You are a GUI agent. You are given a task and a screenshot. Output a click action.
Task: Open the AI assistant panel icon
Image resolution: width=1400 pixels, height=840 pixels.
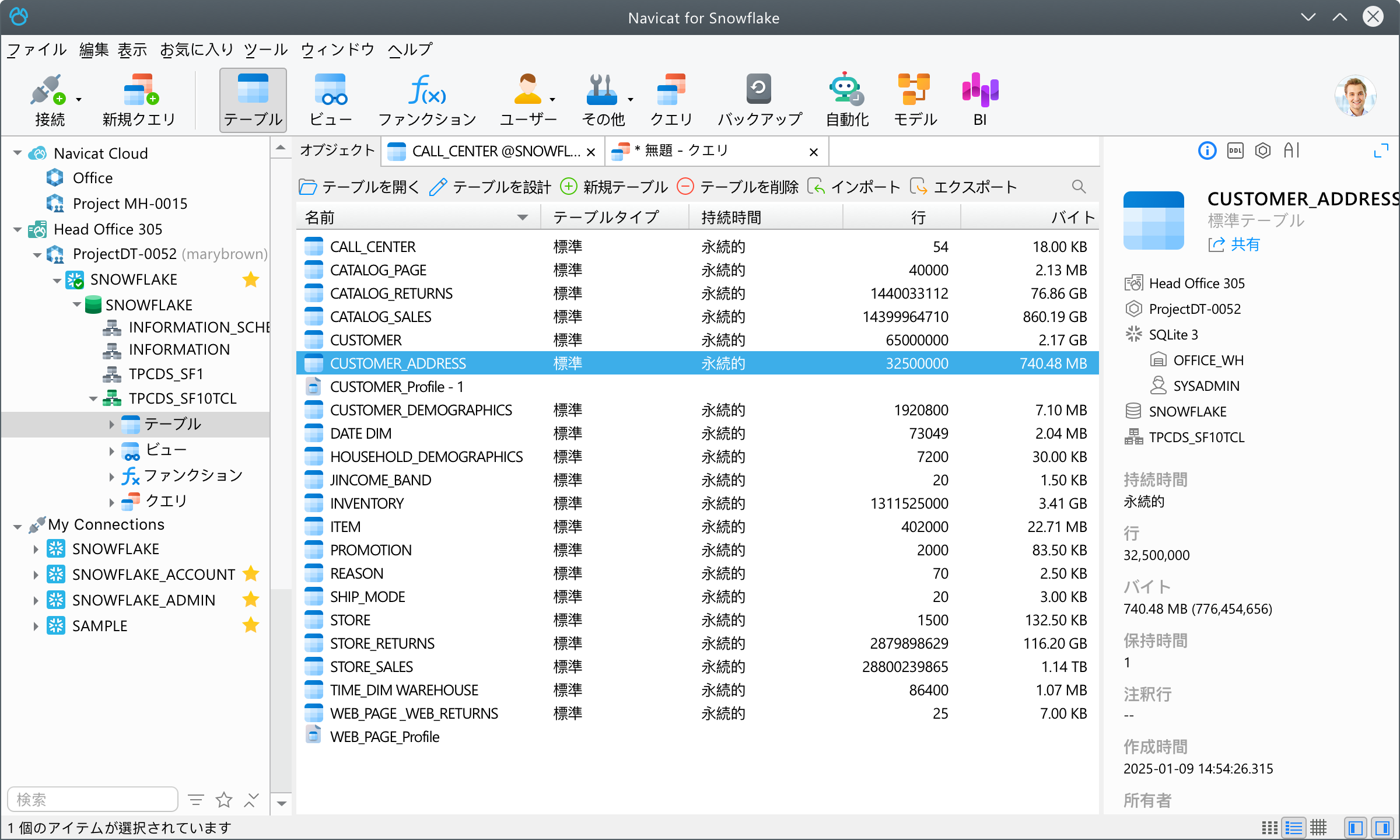[x=1291, y=151]
